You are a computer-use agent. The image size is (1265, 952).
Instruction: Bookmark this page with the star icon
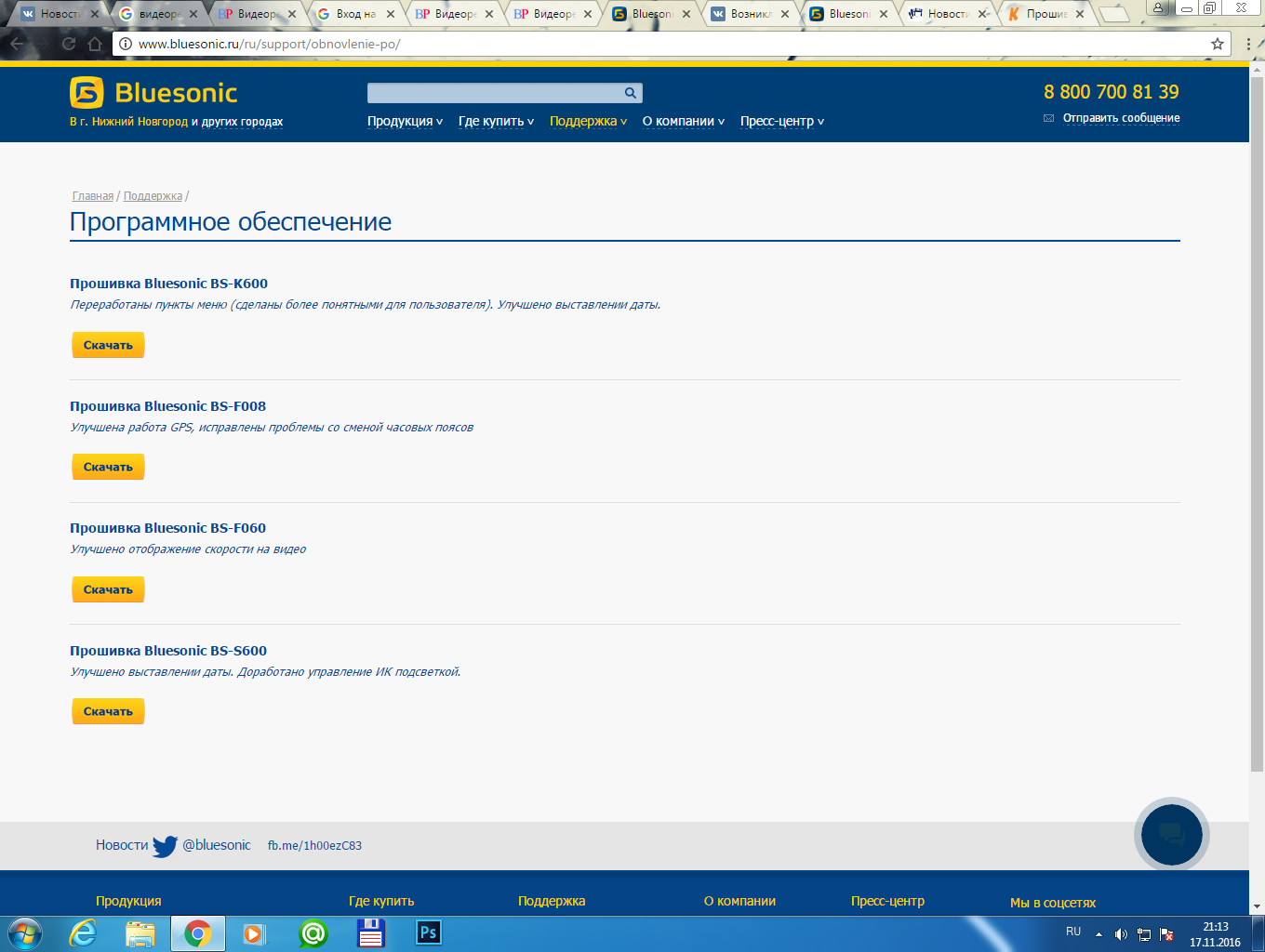click(x=1217, y=44)
